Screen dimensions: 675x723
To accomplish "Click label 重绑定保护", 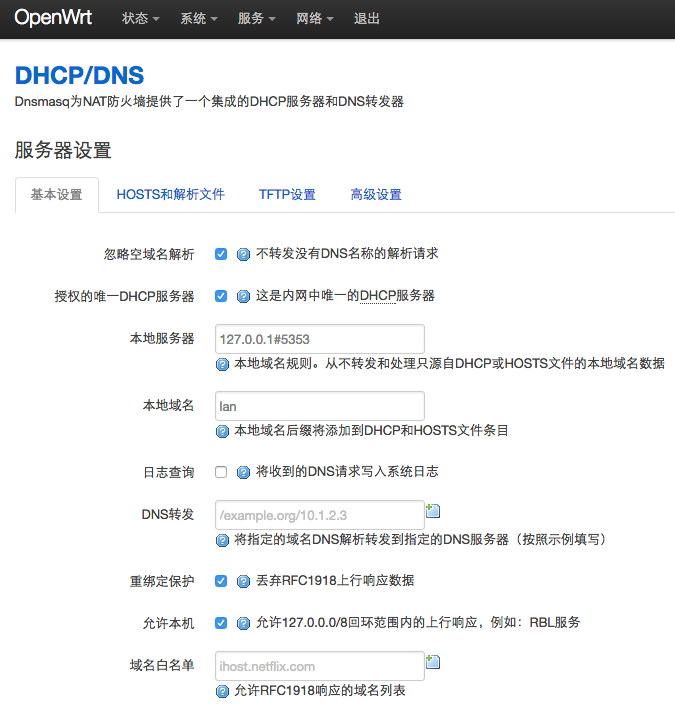I will tap(162, 581).
